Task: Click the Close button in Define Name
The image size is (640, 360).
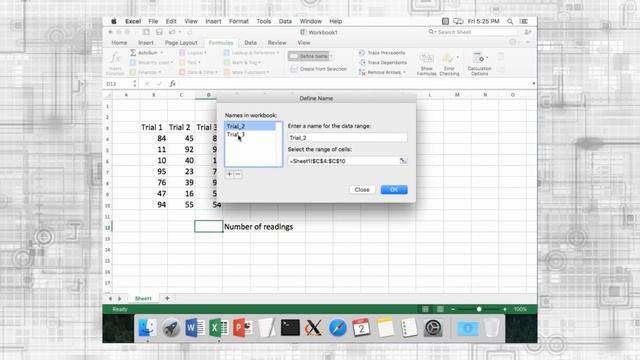Action: point(362,189)
